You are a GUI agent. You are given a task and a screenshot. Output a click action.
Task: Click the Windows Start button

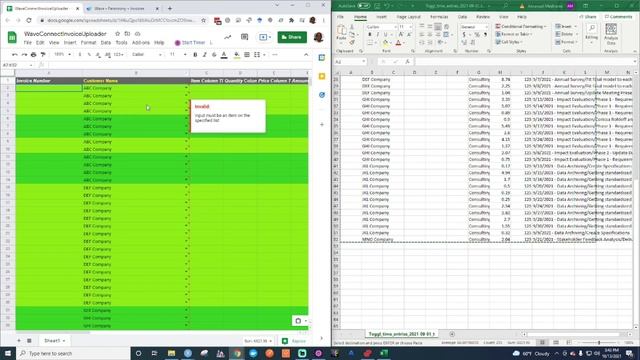coord(8,353)
